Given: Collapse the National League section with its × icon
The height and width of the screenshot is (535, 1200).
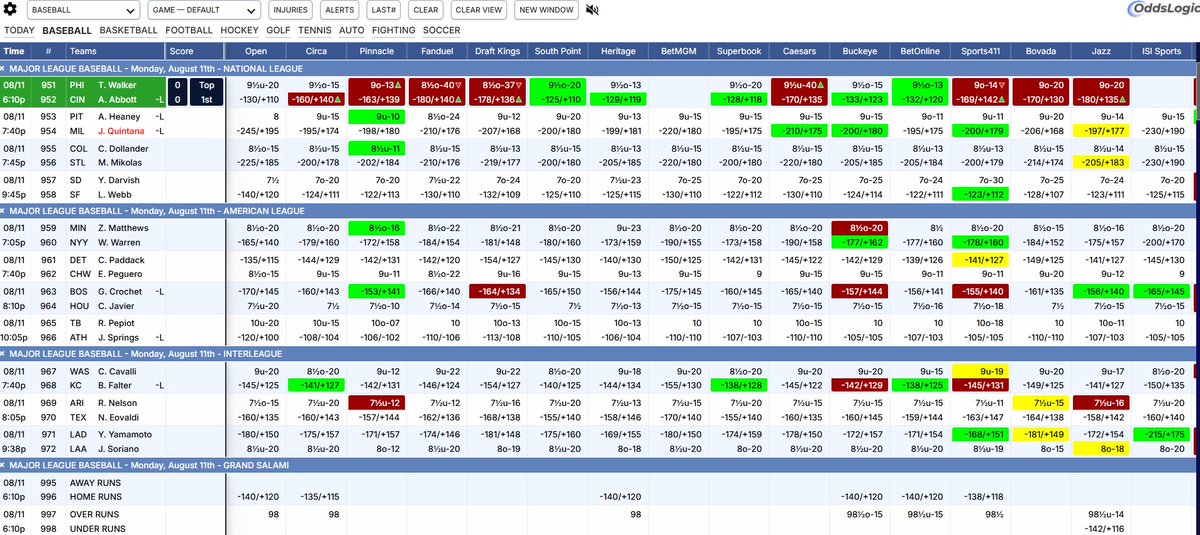Looking at the screenshot, I should 4,68.
